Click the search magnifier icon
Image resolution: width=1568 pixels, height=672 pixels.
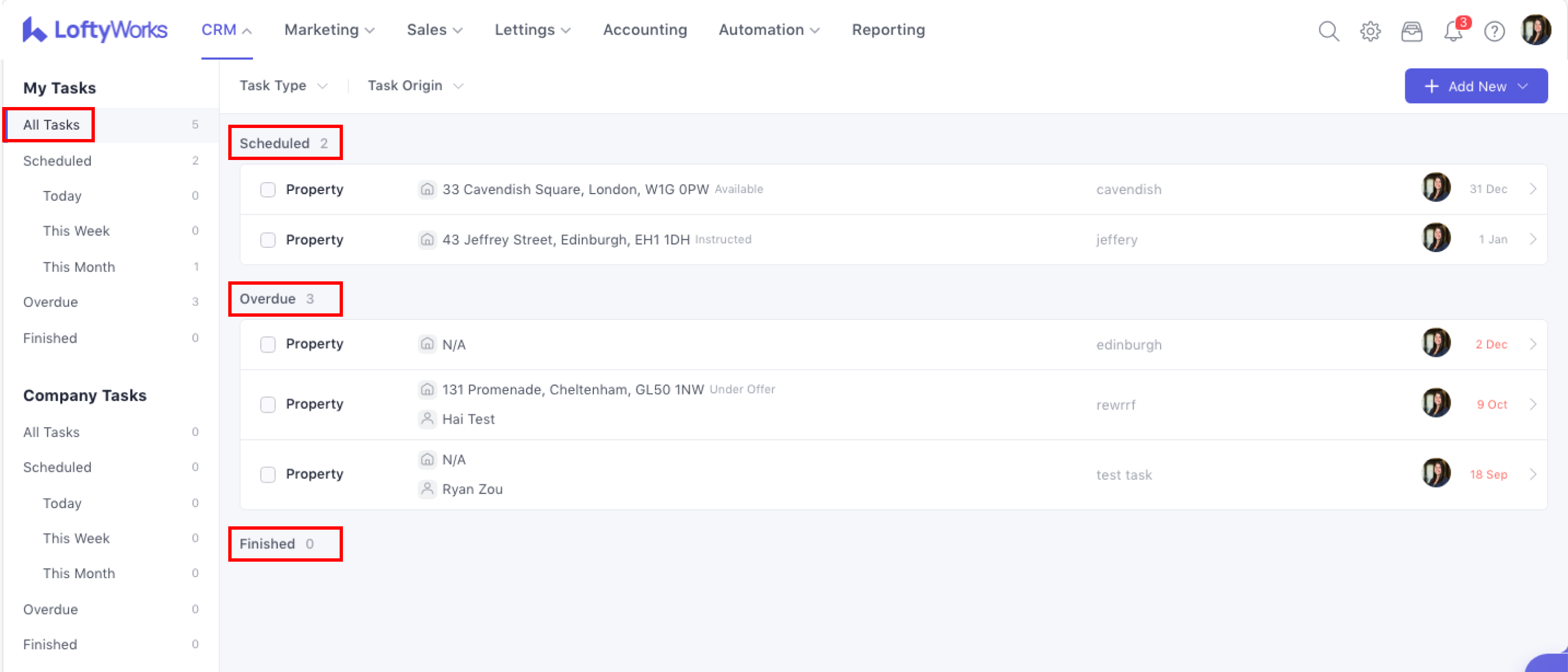pyautogui.click(x=1329, y=30)
